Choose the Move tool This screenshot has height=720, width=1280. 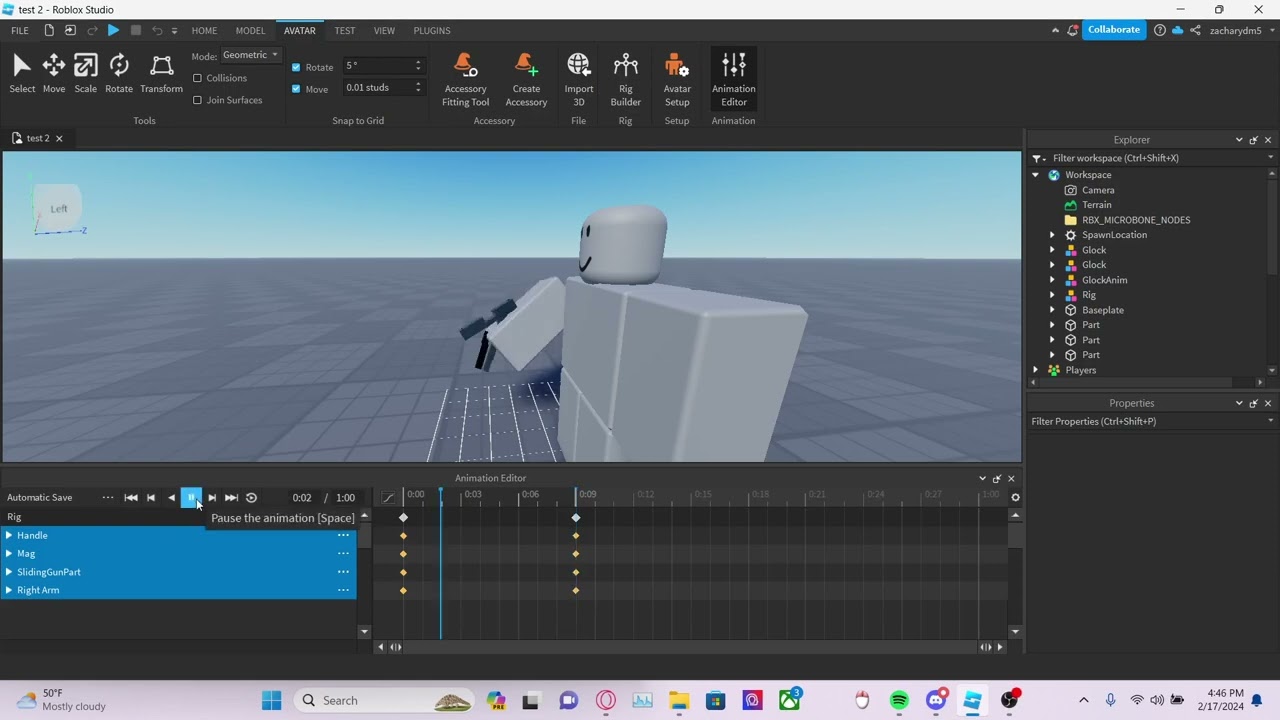[54, 74]
